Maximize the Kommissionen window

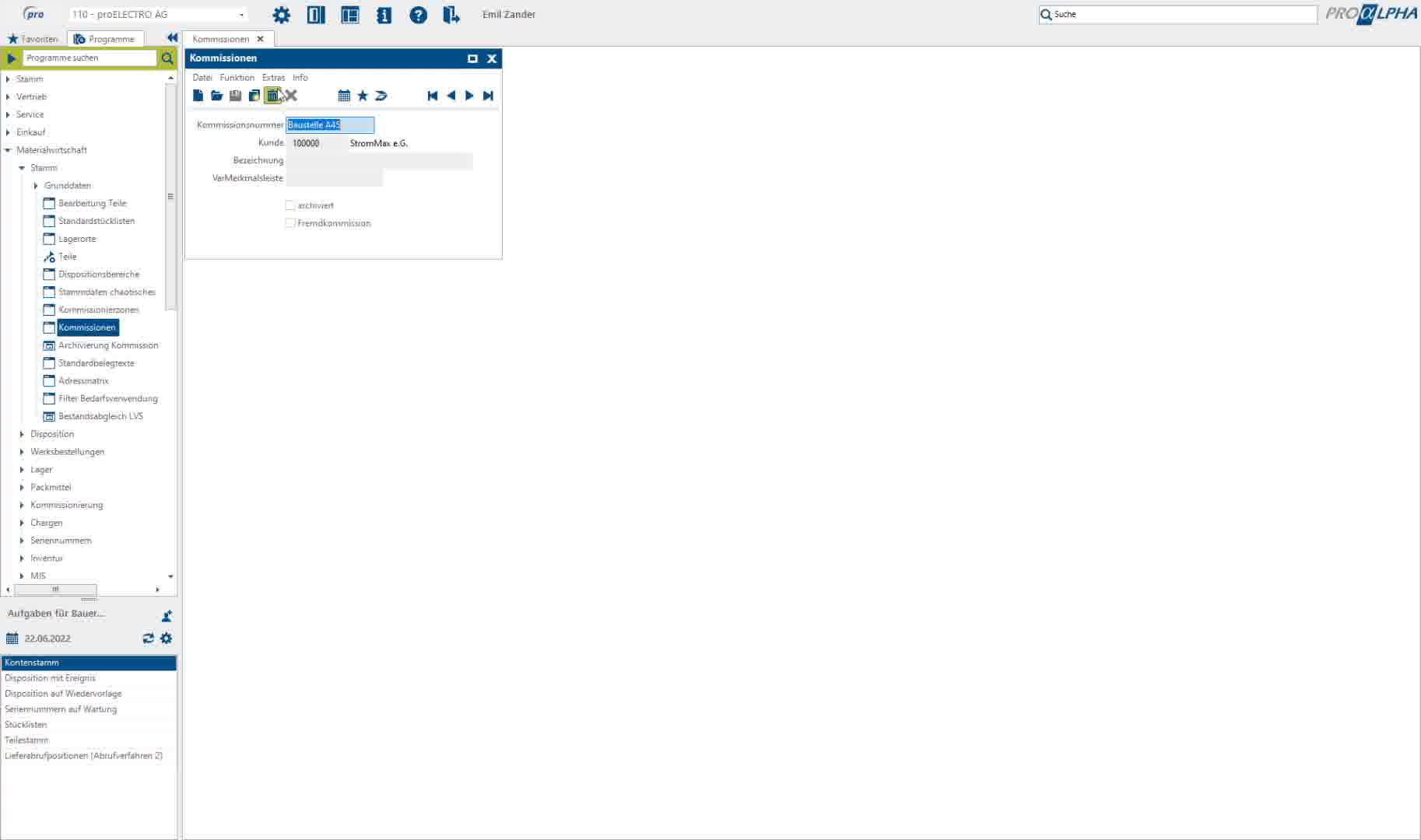tap(472, 58)
